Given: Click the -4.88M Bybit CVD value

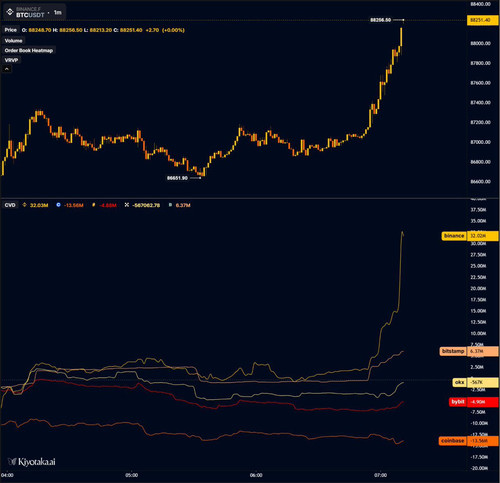Looking at the screenshot, I should pyautogui.click(x=108, y=205).
